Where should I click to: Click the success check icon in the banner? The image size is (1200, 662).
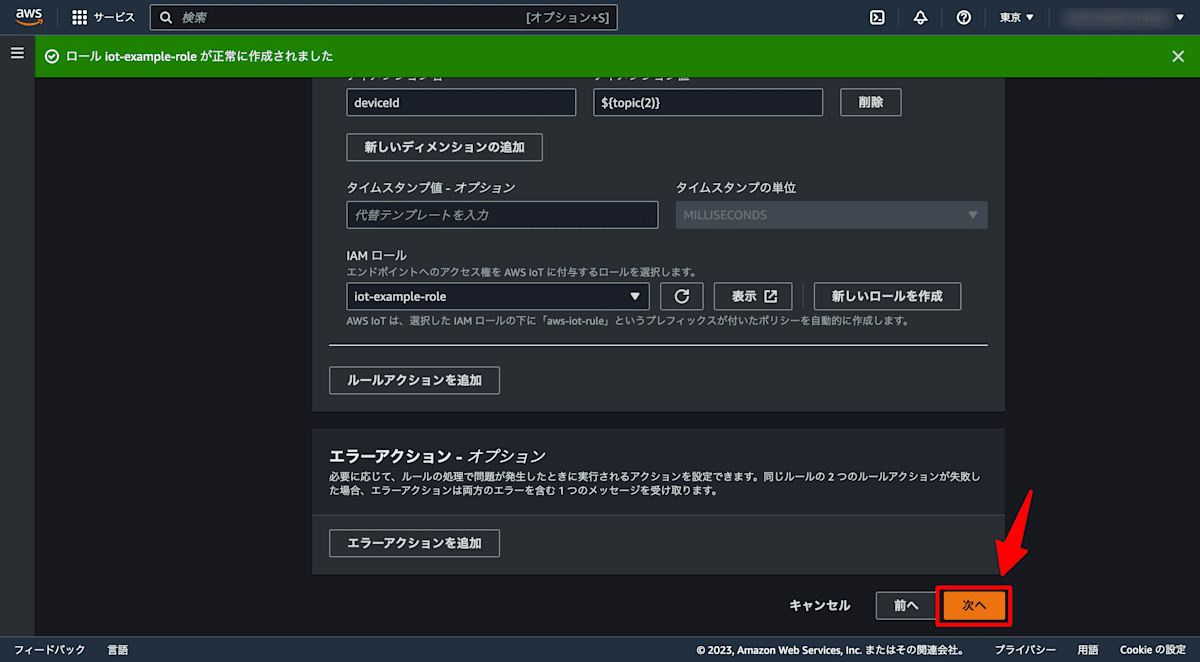pyautogui.click(x=52, y=56)
